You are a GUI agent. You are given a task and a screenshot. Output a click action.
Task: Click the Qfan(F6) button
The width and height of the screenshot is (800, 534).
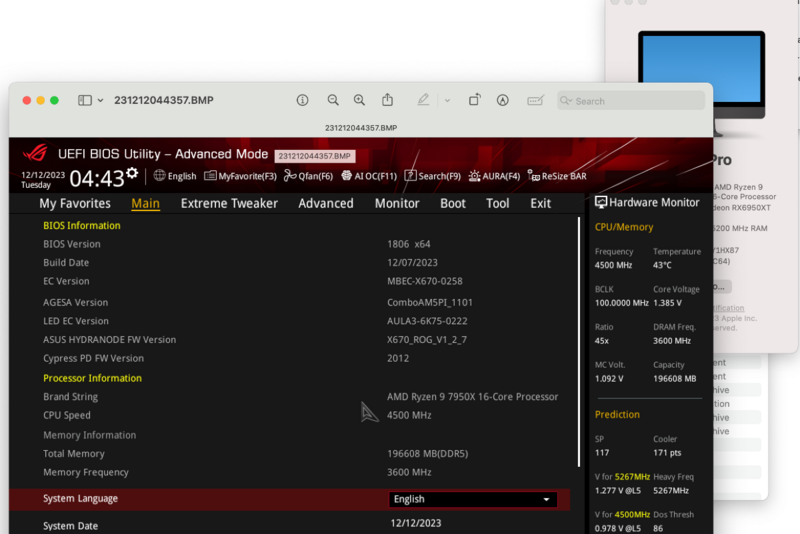click(308, 176)
